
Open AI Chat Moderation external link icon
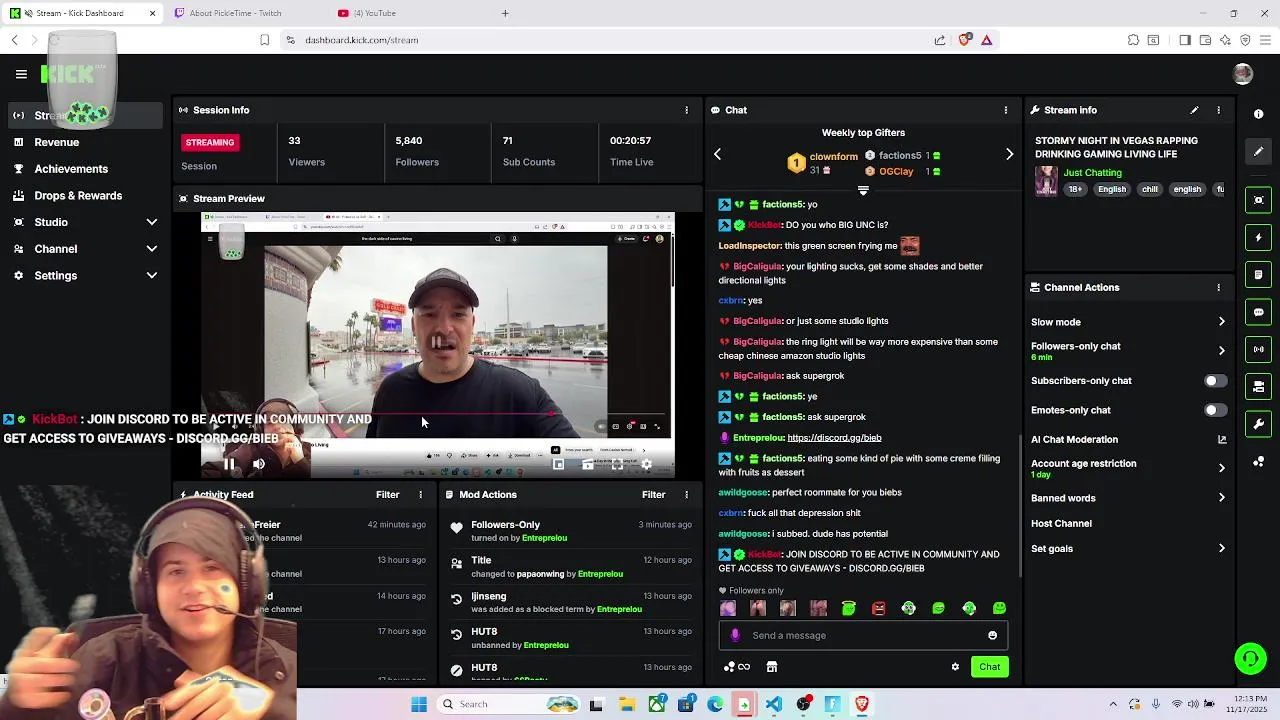click(1221, 439)
